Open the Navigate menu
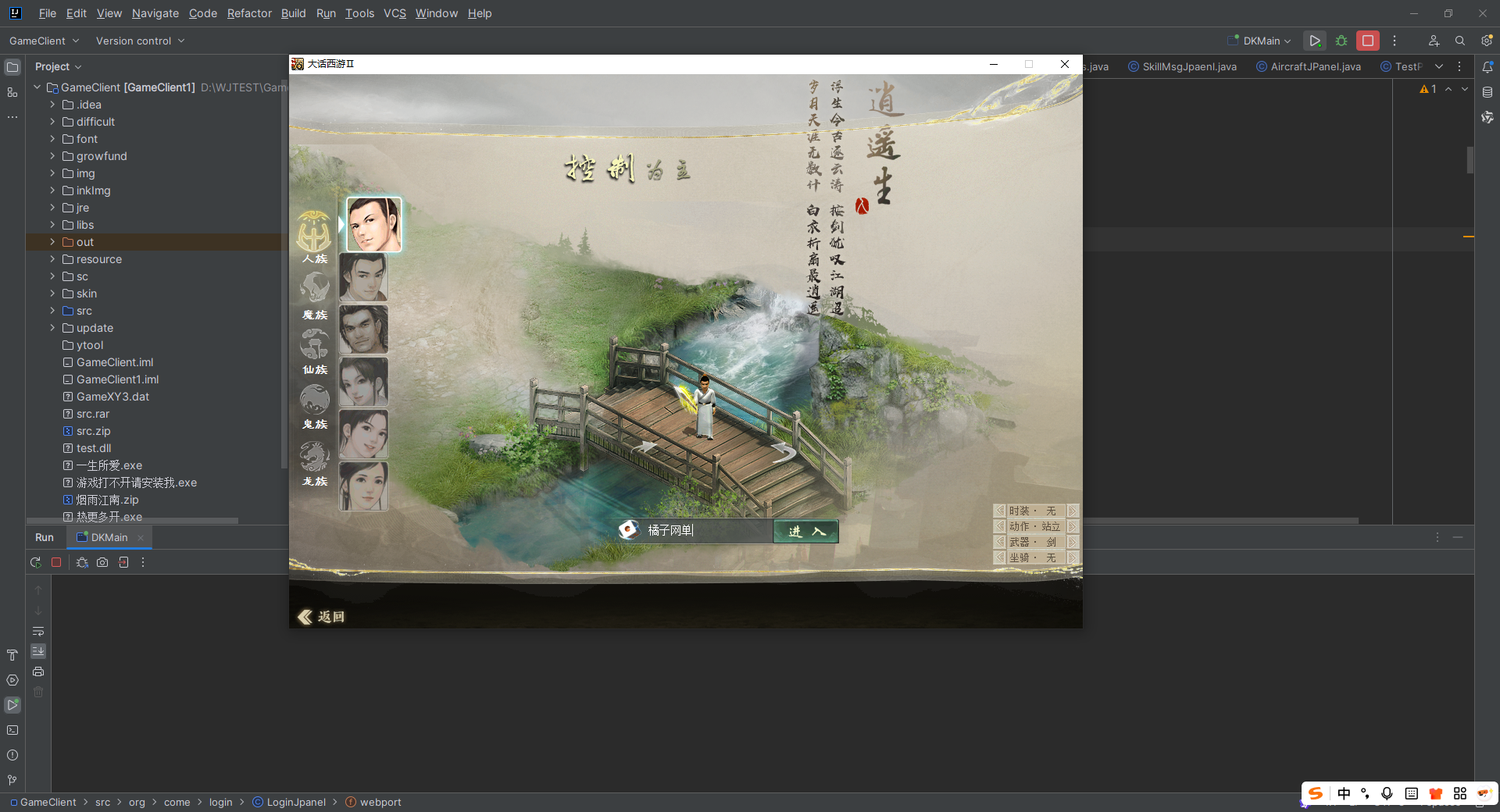1500x812 pixels. click(155, 13)
